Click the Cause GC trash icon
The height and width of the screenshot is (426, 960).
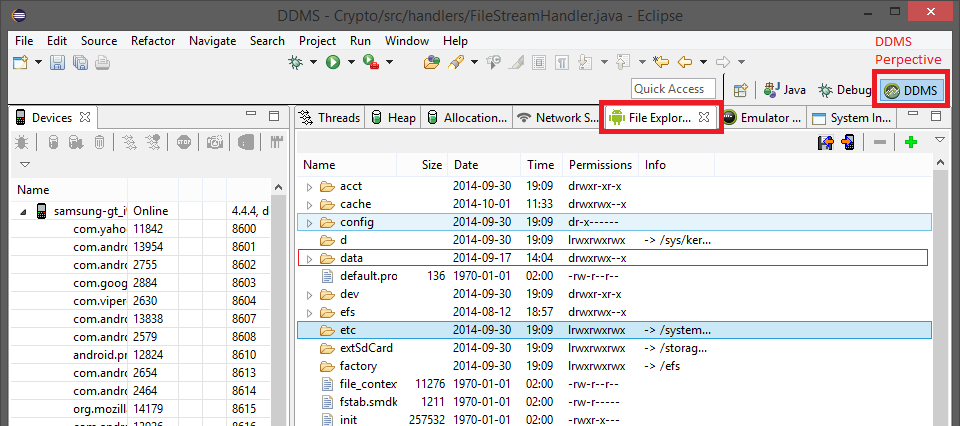click(99, 142)
